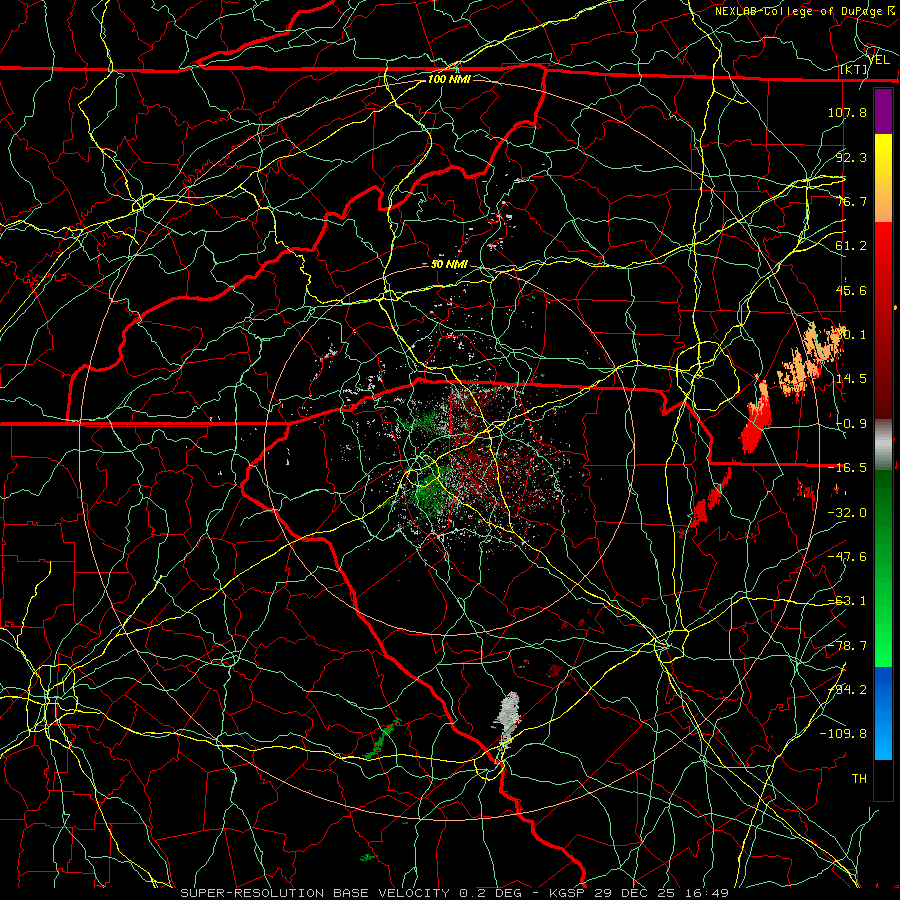Select the -78.7 scale label

point(847,646)
